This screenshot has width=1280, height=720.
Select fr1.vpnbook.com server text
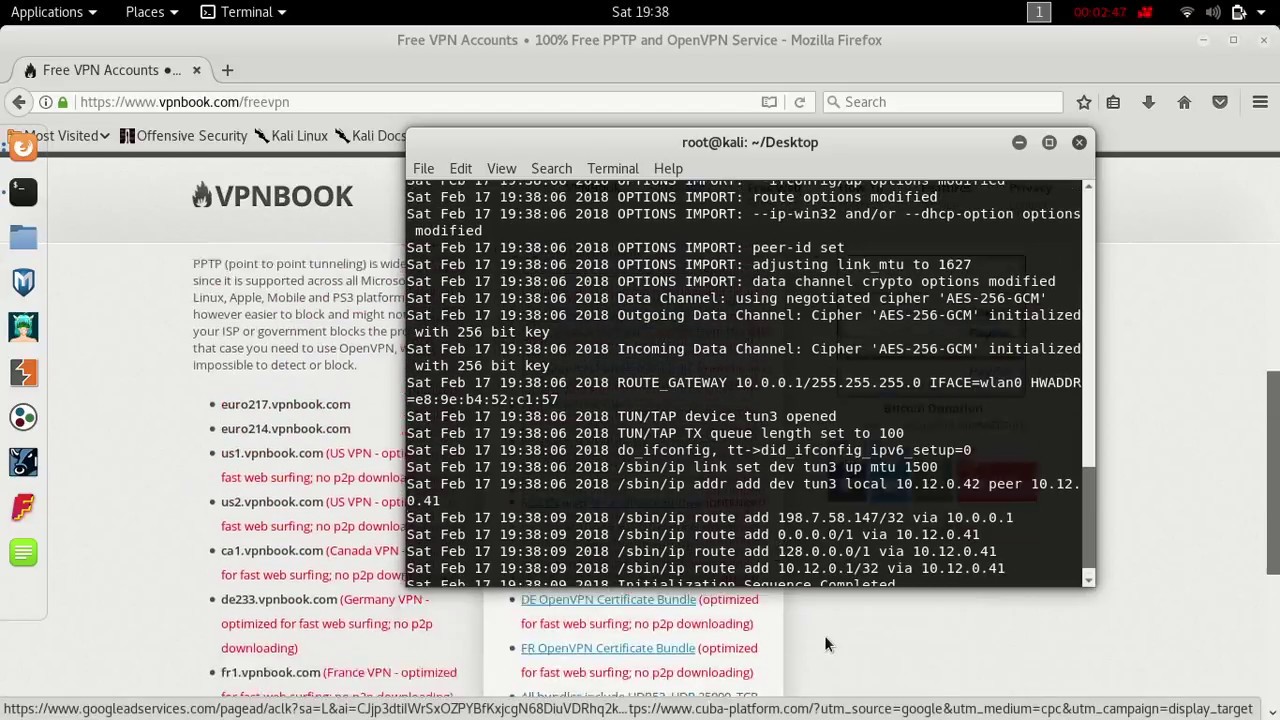271,673
